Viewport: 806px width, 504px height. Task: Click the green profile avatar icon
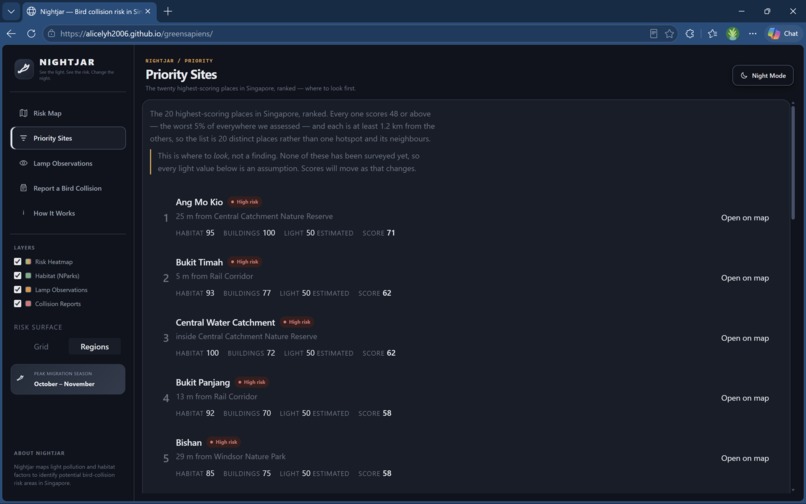pos(732,33)
